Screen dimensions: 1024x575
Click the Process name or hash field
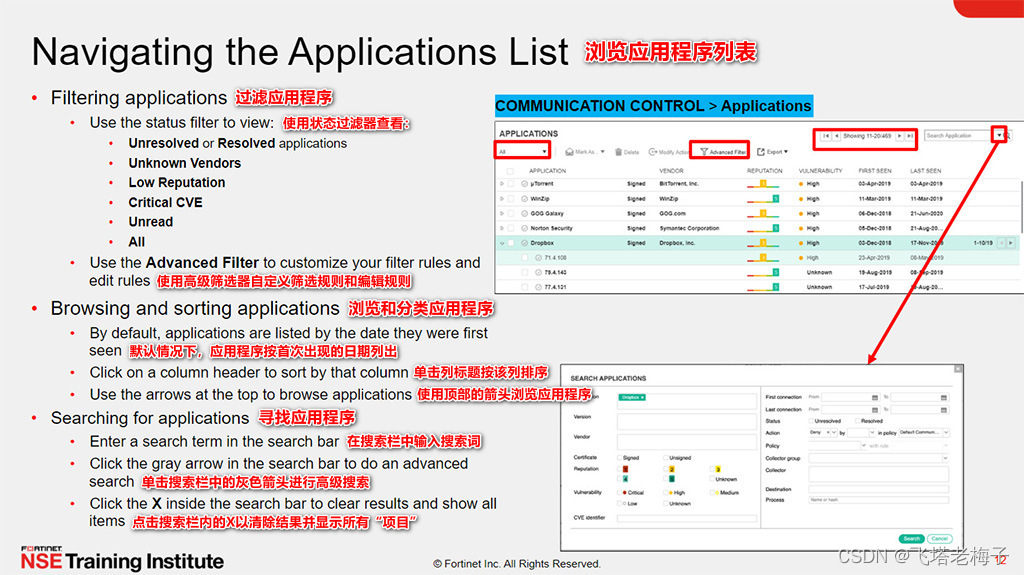click(878, 500)
